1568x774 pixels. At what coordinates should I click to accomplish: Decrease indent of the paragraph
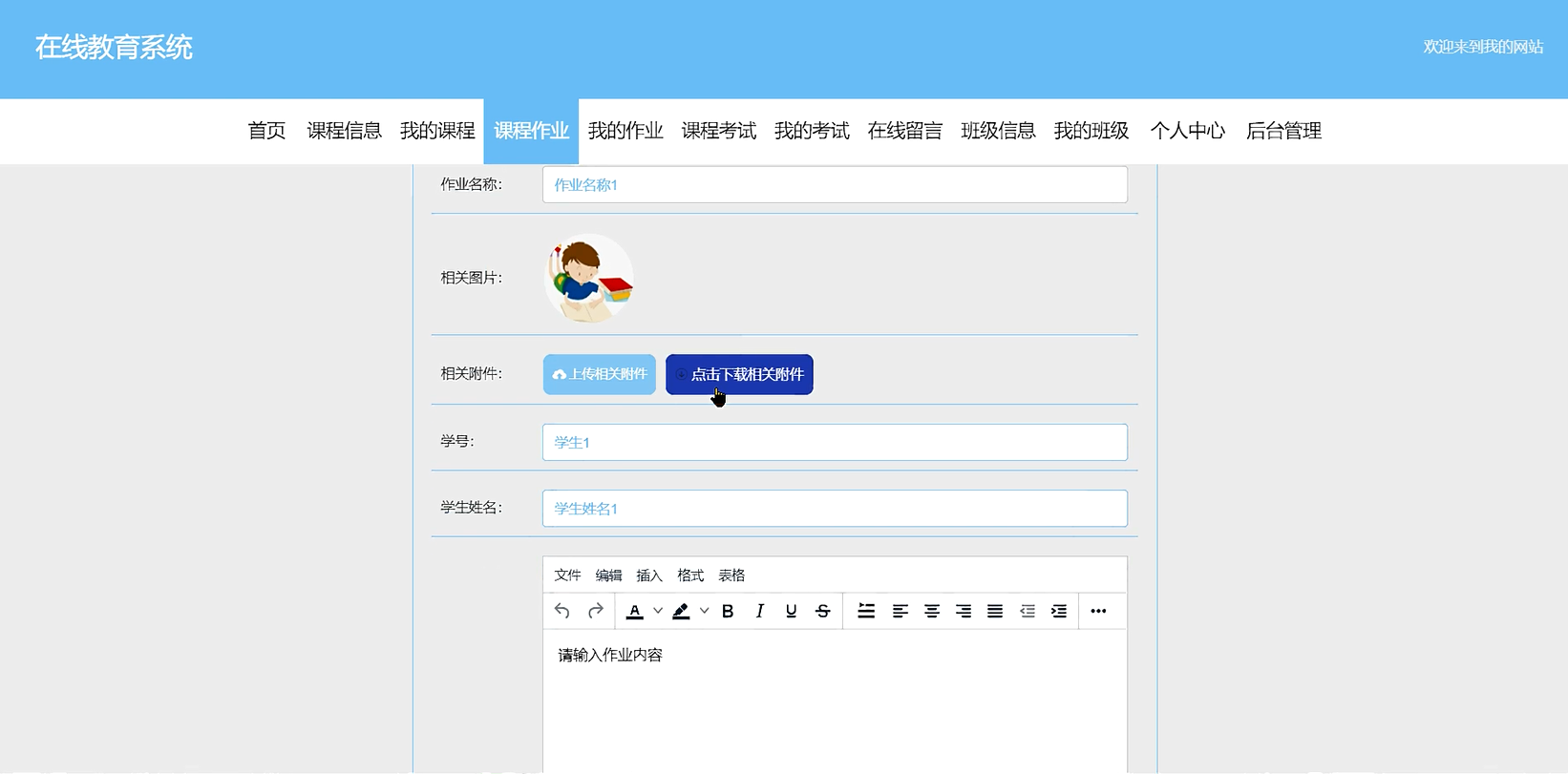coord(1028,611)
